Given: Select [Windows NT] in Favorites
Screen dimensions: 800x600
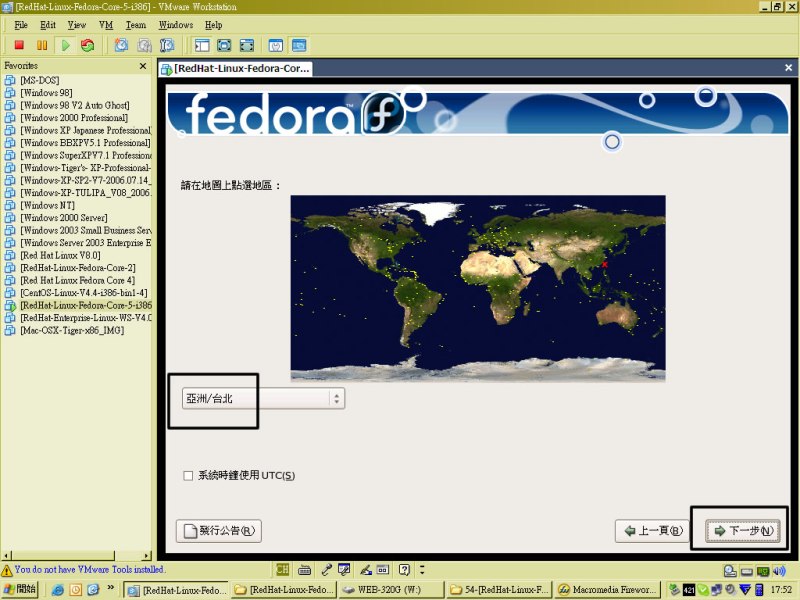Looking at the screenshot, I should tap(47, 206).
